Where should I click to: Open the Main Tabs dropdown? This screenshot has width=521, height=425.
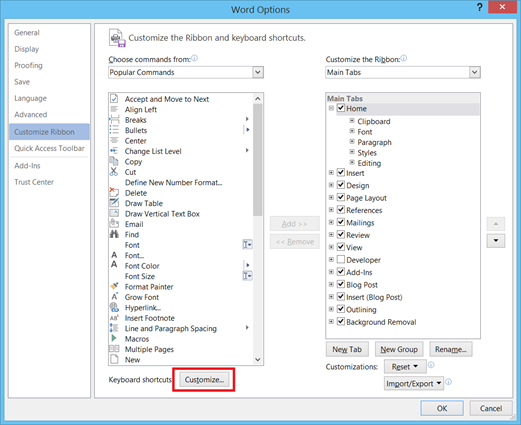(x=475, y=72)
